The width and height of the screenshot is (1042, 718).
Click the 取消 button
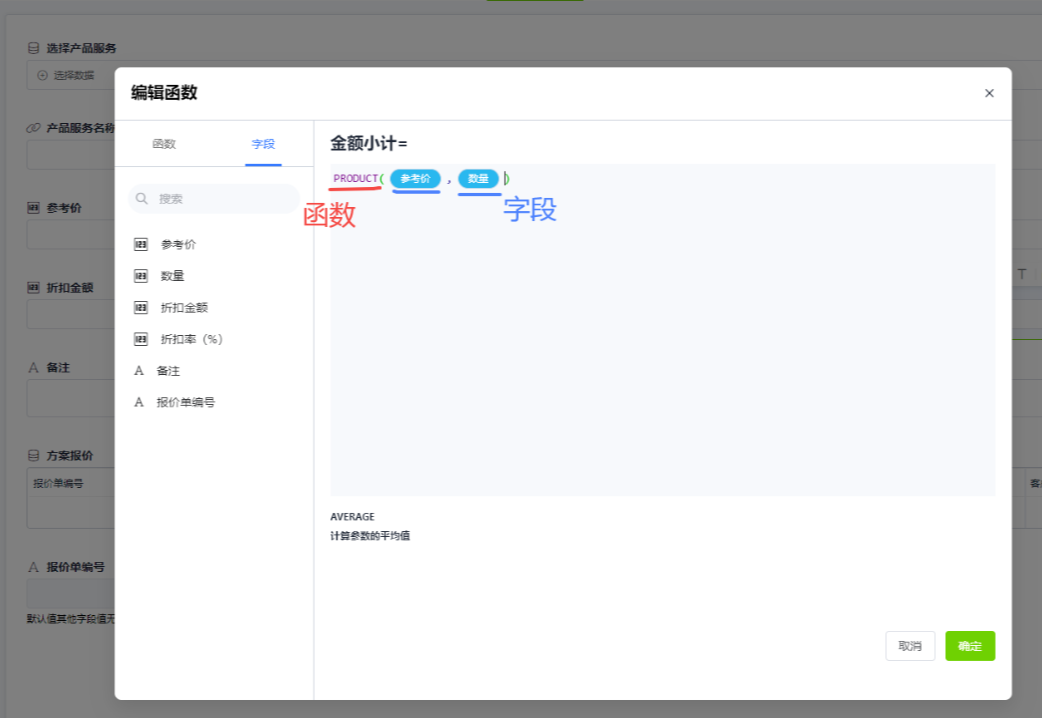pyautogui.click(x=910, y=646)
